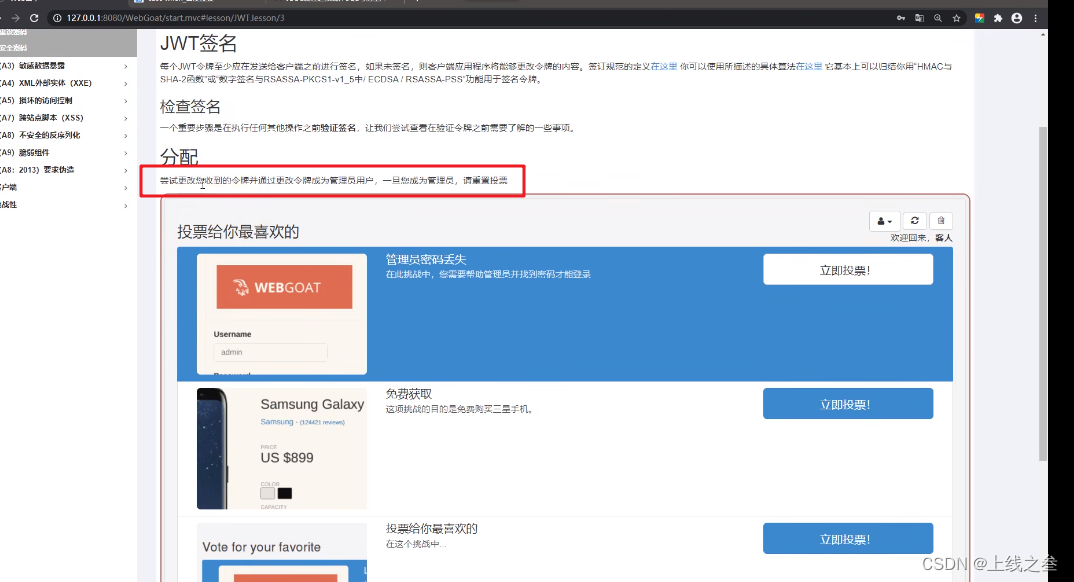Click the Chrome profile avatar icon
This screenshot has width=1074, height=582.
tap(1015, 18)
